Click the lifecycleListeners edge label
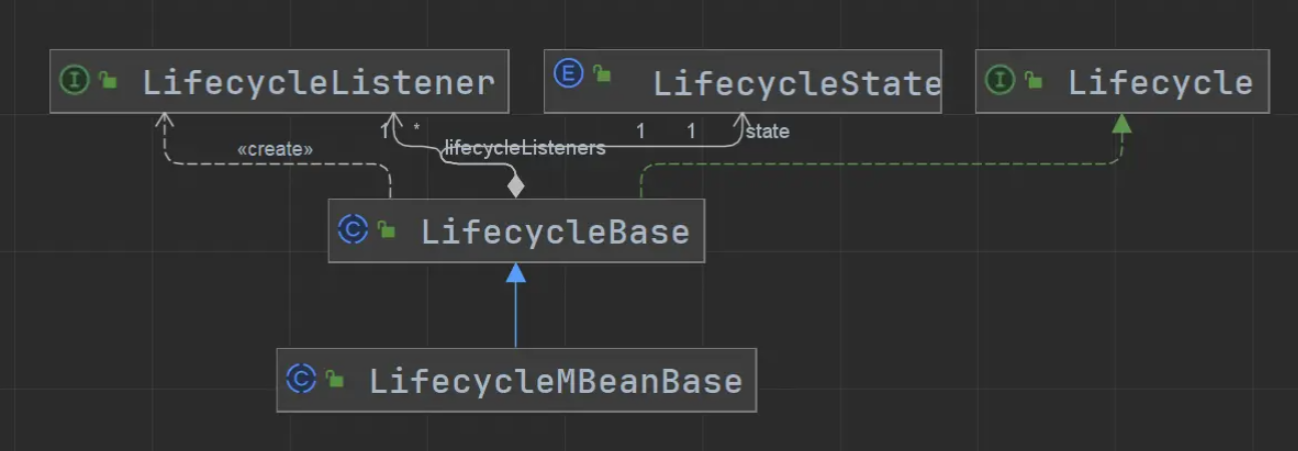The image size is (1298, 451). tap(525, 148)
